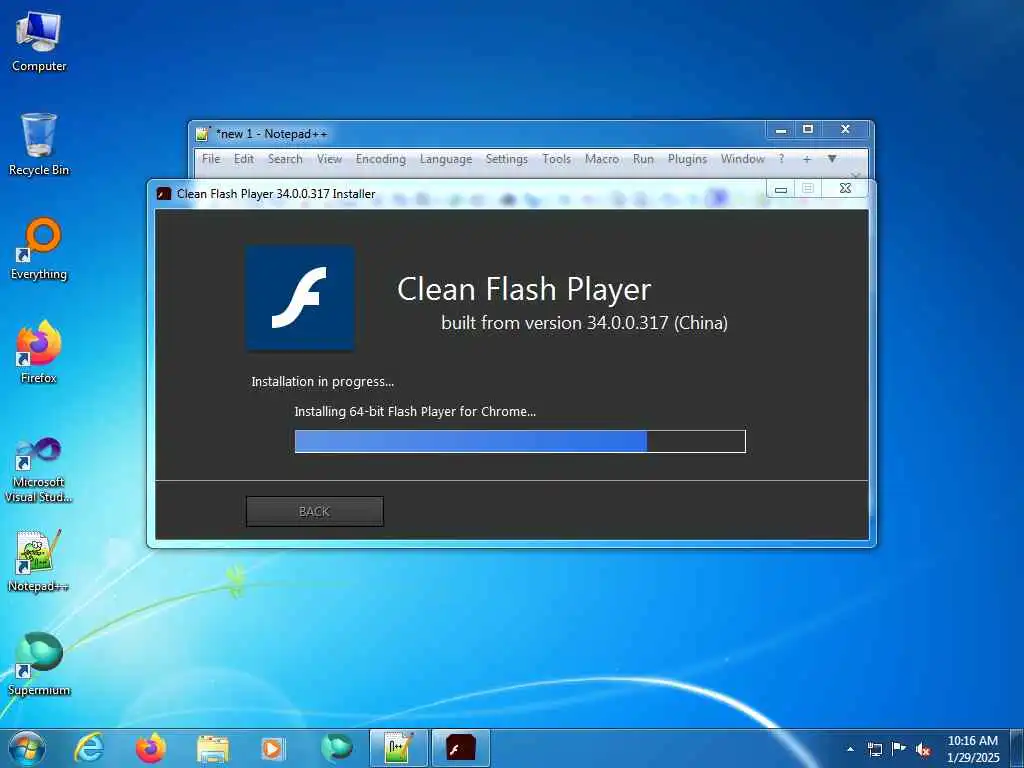The image size is (1024, 768).
Task: Open the Edit menu in Notepad++
Action: pos(244,159)
